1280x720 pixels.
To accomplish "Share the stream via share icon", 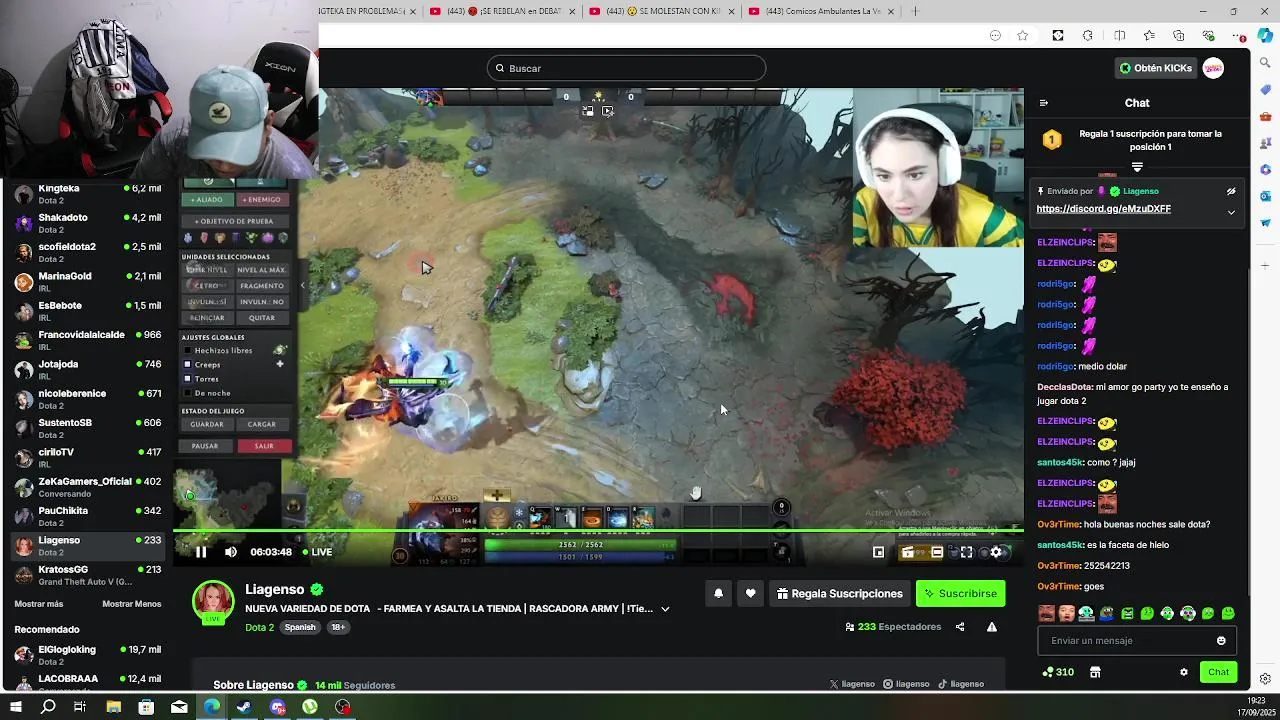I will (x=960, y=627).
